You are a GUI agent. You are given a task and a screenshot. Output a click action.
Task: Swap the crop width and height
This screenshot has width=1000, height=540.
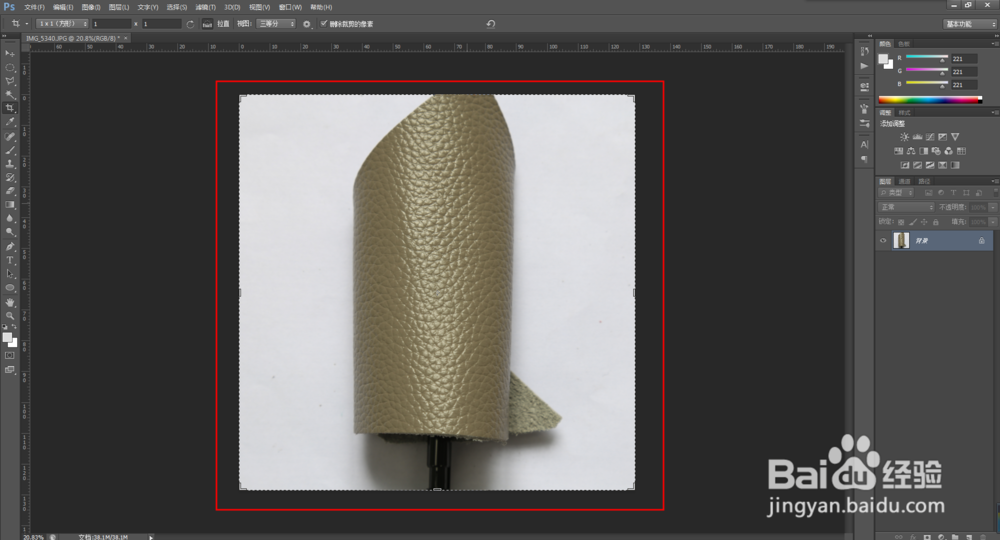pyautogui.click(x=190, y=24)
